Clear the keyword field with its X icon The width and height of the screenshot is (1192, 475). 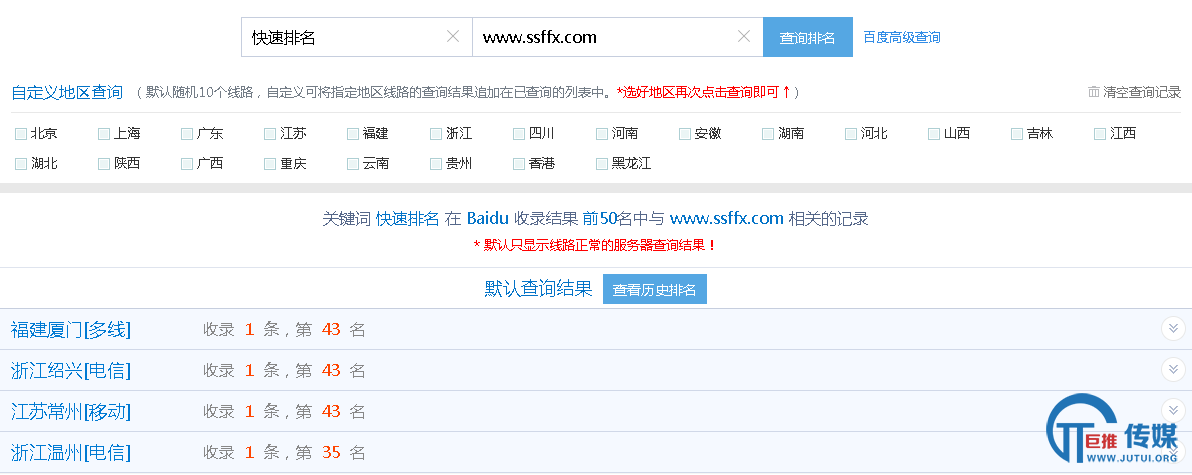tap(453, 36)
